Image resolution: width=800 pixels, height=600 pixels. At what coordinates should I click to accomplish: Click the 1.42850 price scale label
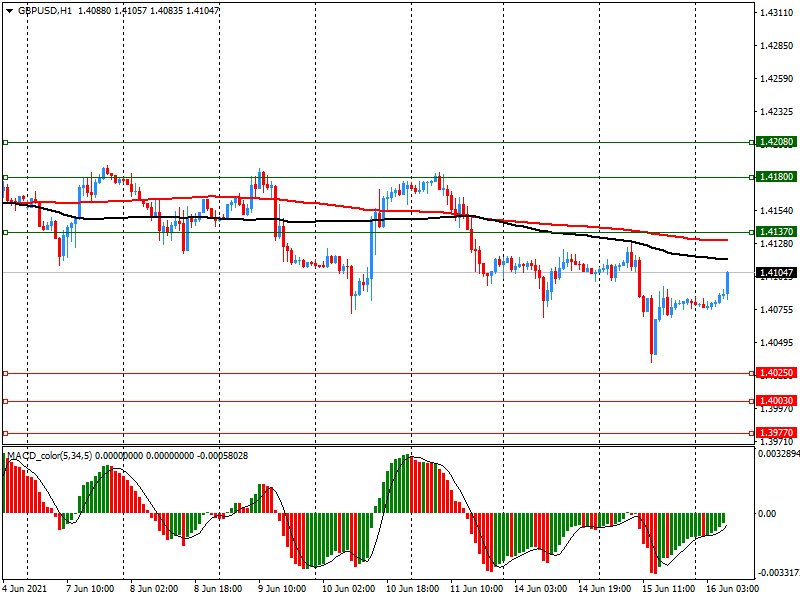(777, 46)
